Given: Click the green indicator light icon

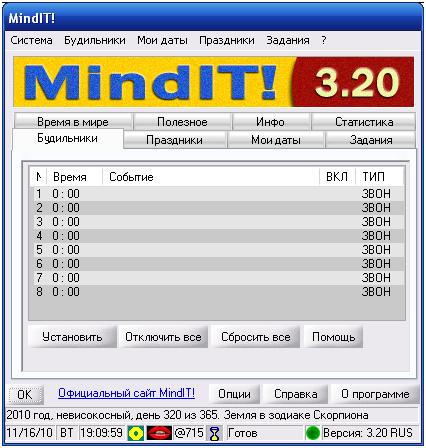Looking at the screenshot, I should [313, 433].
